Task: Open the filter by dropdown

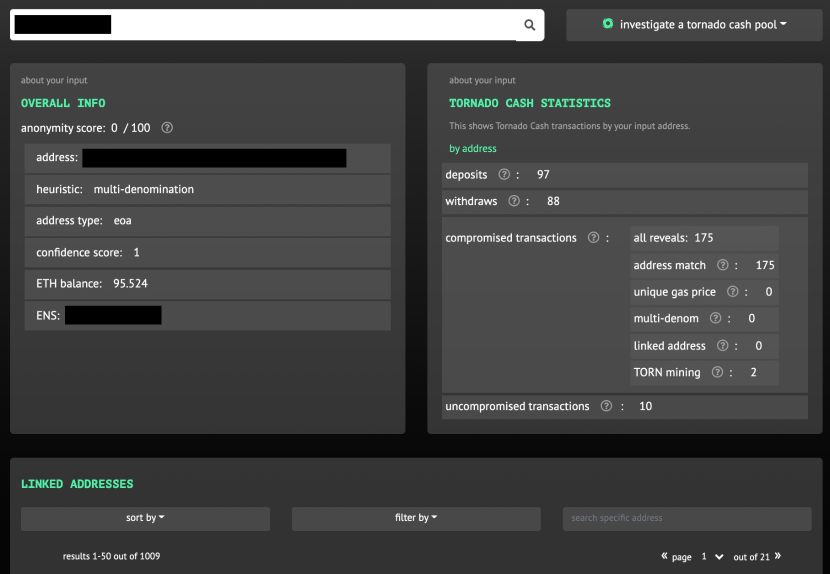Action: tap(416, 518)
